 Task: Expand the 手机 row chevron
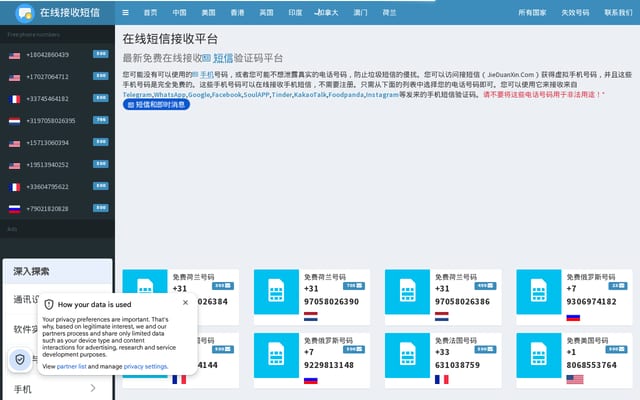coord(93,388)
